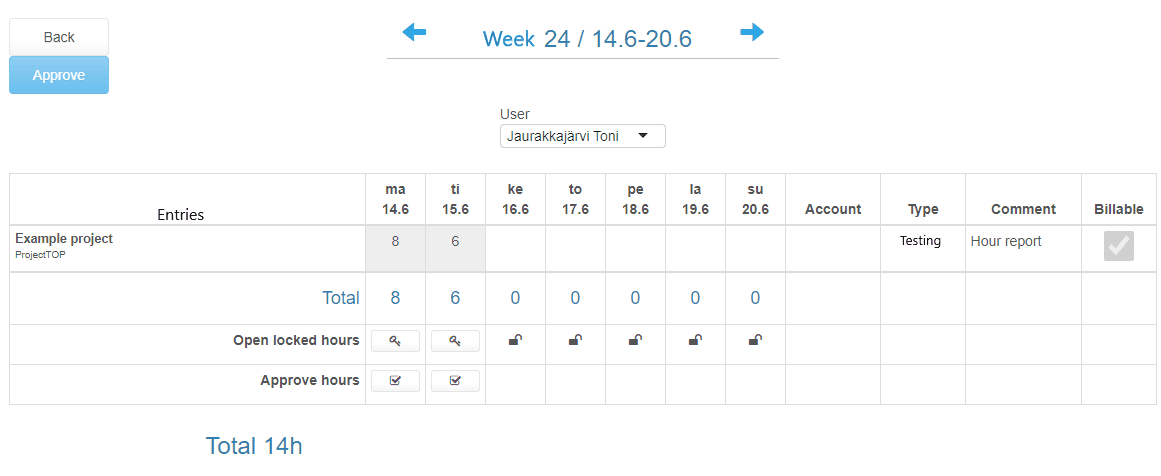Click the unlocked padlock under Wednesday 16.6

(515, 341)
